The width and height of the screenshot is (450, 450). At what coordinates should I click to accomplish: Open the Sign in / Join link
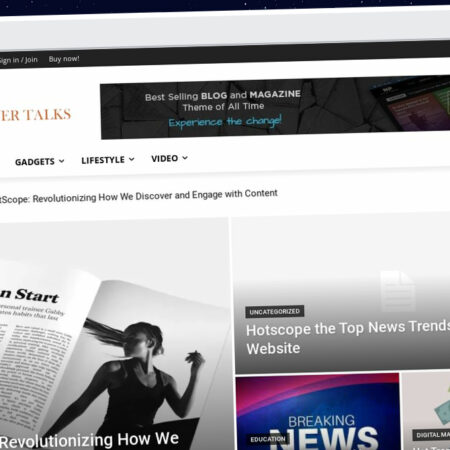pyautogui.click(x=19, y=60)
